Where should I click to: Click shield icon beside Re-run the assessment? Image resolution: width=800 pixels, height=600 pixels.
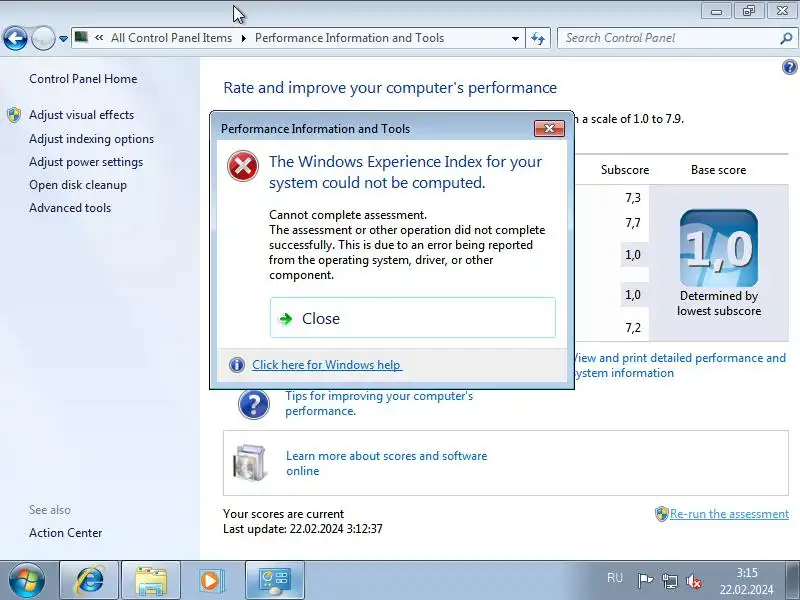pyautogui.click(x=661, y=514)
